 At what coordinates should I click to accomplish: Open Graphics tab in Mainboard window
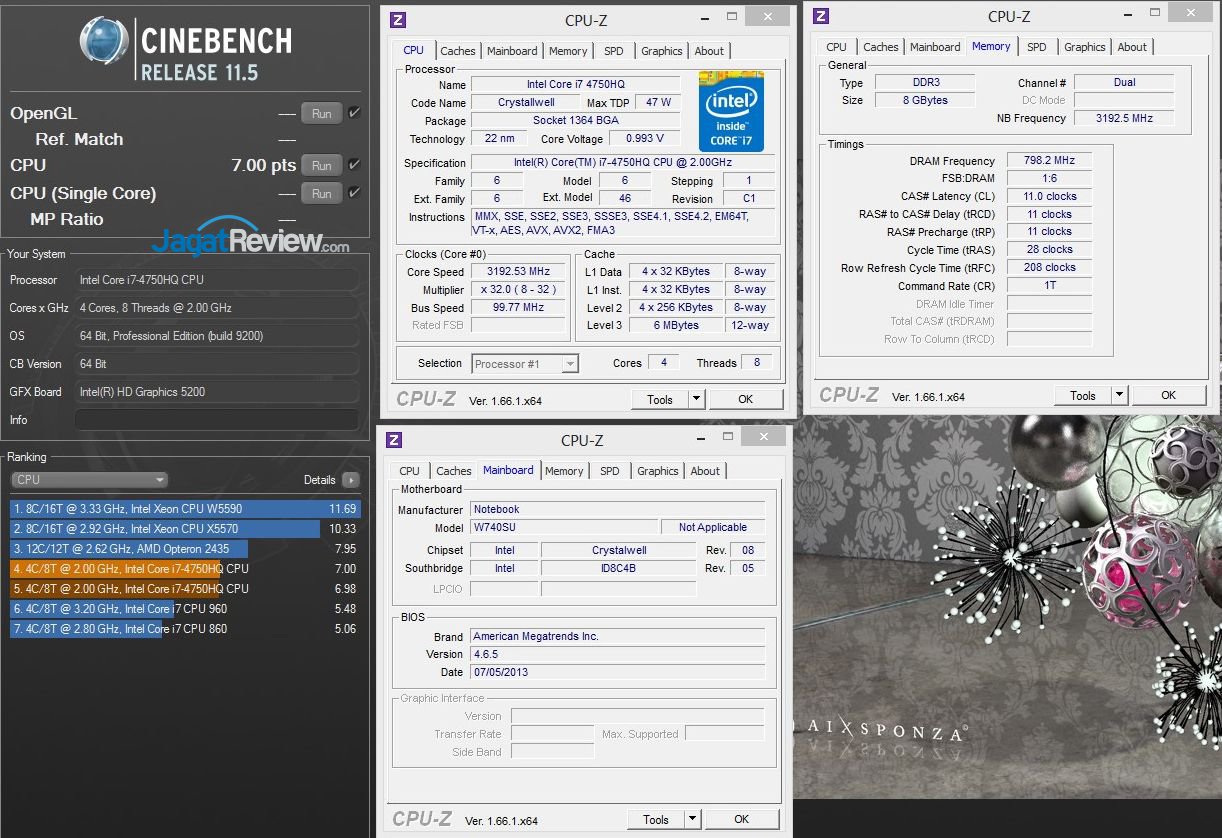(x=657, y=471)
